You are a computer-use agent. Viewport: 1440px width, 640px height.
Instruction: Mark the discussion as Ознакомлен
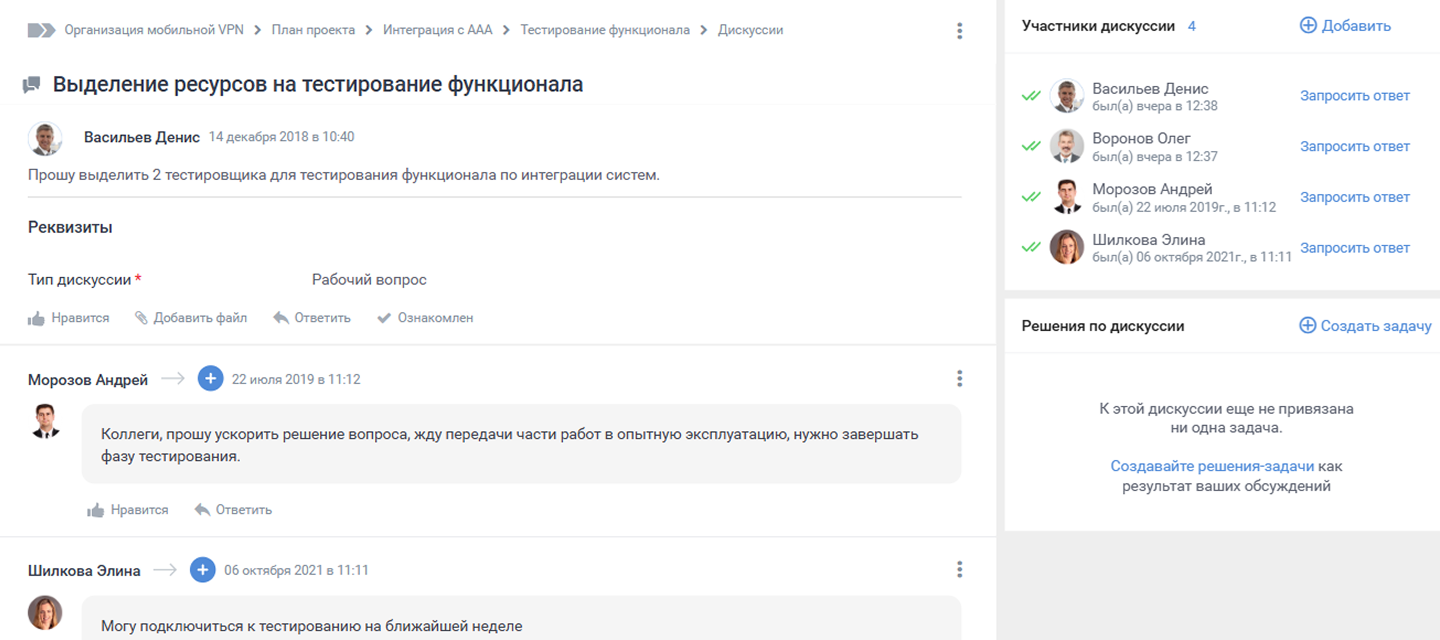pos(425,318)
